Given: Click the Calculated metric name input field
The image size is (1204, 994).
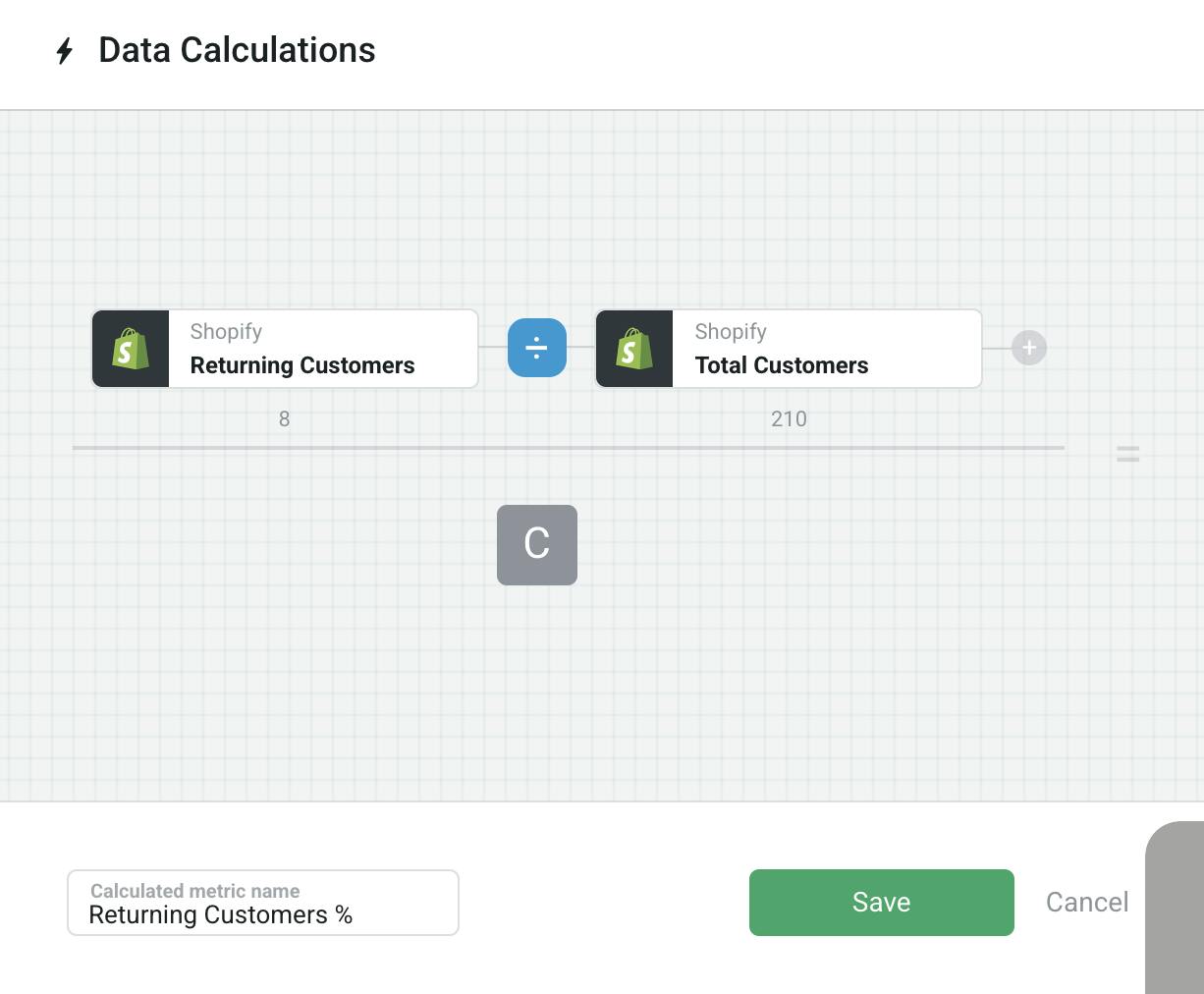Looking at the screenshot, I should coord(263,903).
